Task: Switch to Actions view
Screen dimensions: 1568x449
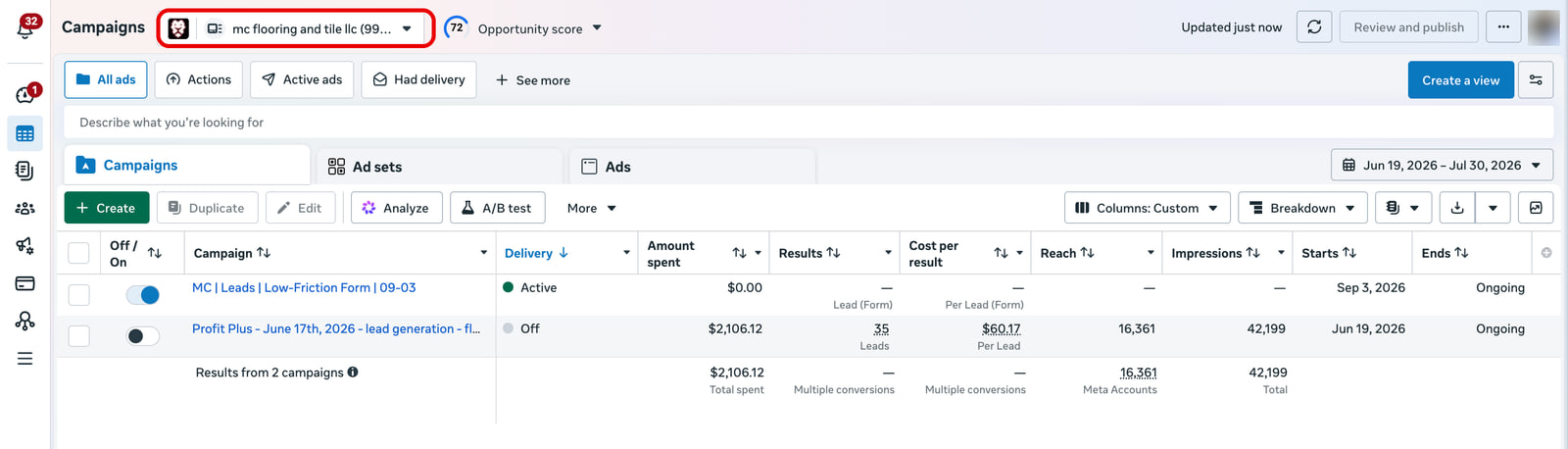Action: [x=199, y=79]
